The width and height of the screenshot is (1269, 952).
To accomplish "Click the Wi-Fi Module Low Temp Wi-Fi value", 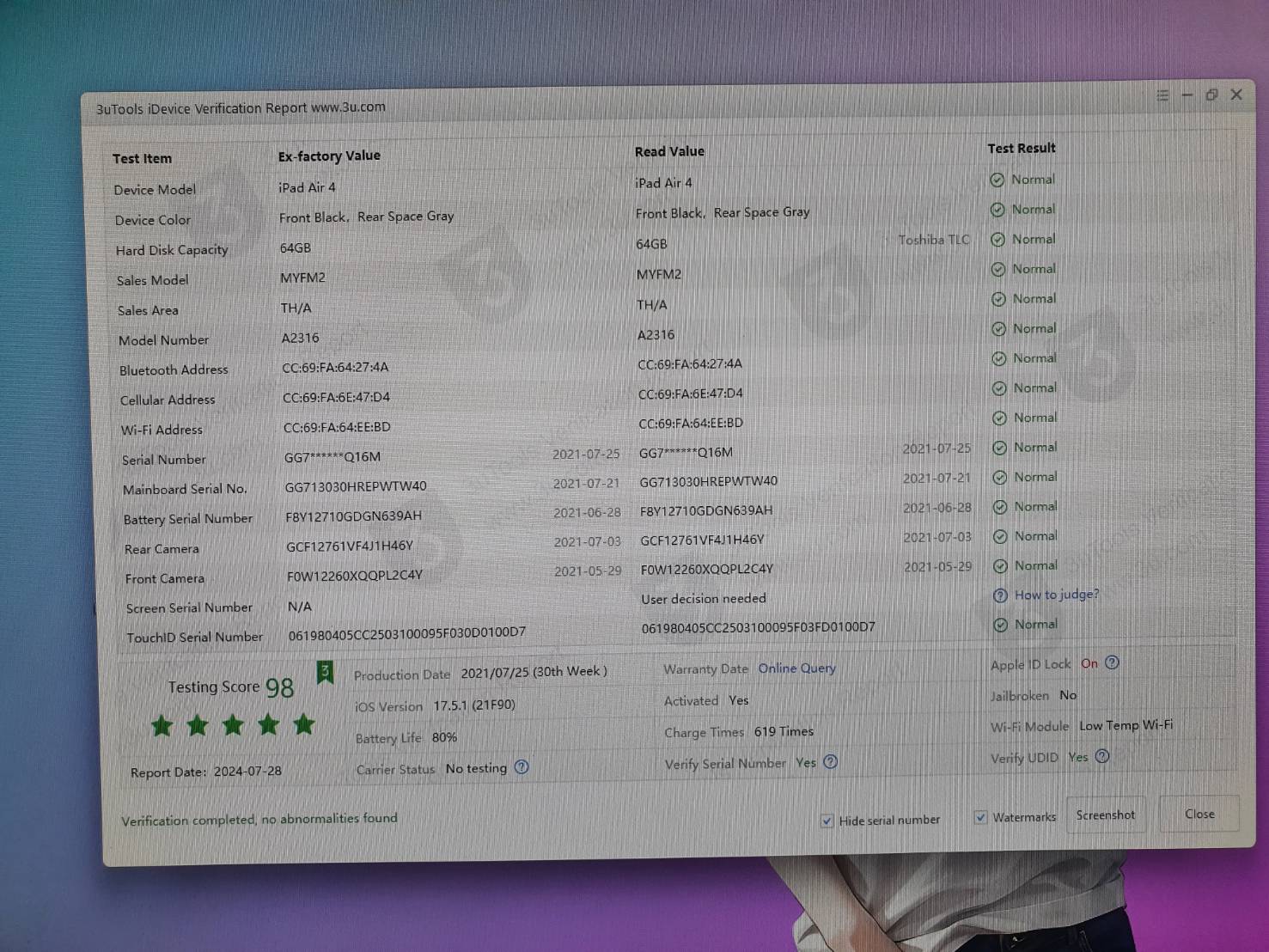I will tap(1126, 725).
